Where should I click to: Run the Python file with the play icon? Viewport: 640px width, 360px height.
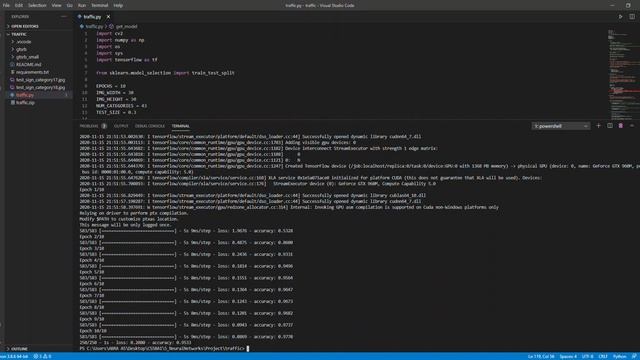(x=620, y=17)
